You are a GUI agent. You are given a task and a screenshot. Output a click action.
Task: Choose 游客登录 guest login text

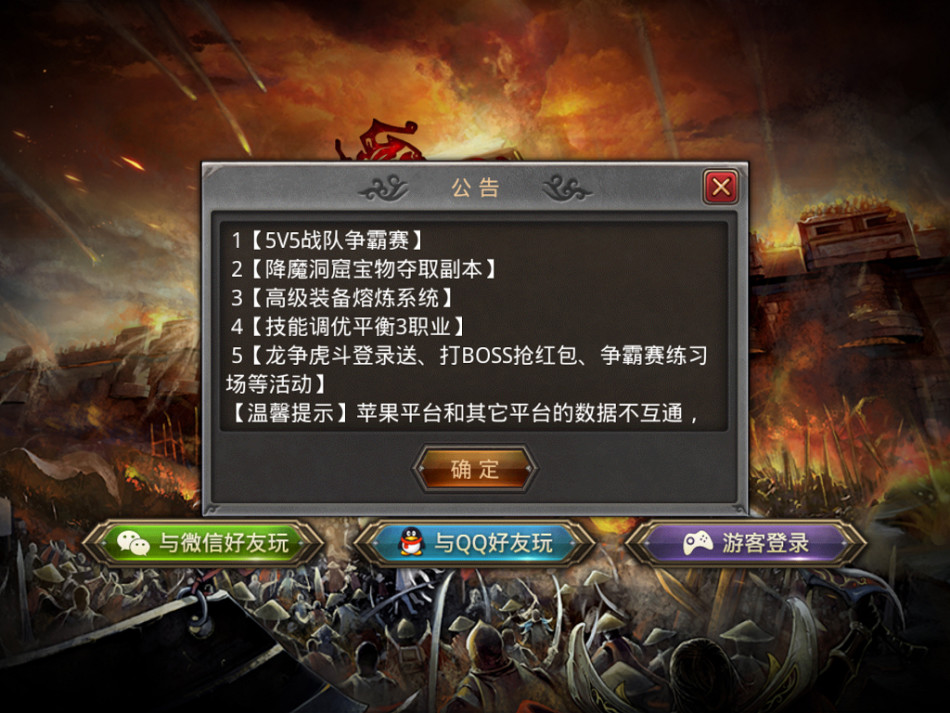coord(765,543)
